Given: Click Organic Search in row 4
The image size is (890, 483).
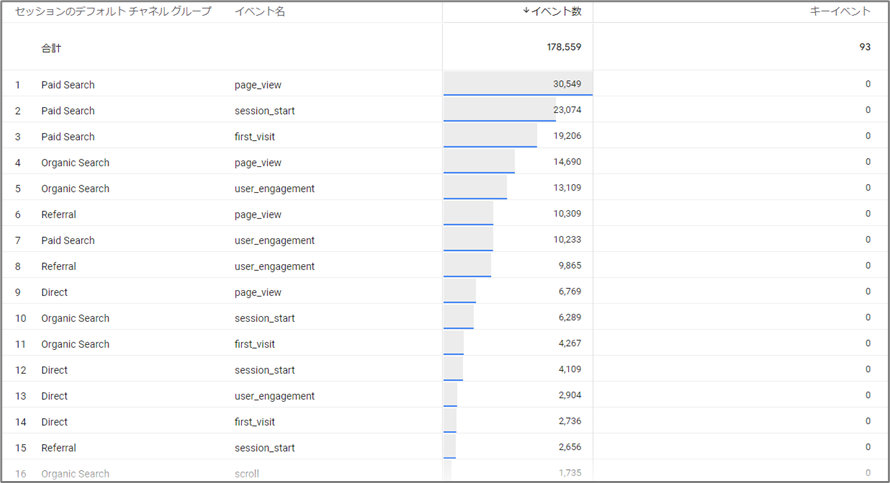Looking at the screenshot, I should (75, 163).
